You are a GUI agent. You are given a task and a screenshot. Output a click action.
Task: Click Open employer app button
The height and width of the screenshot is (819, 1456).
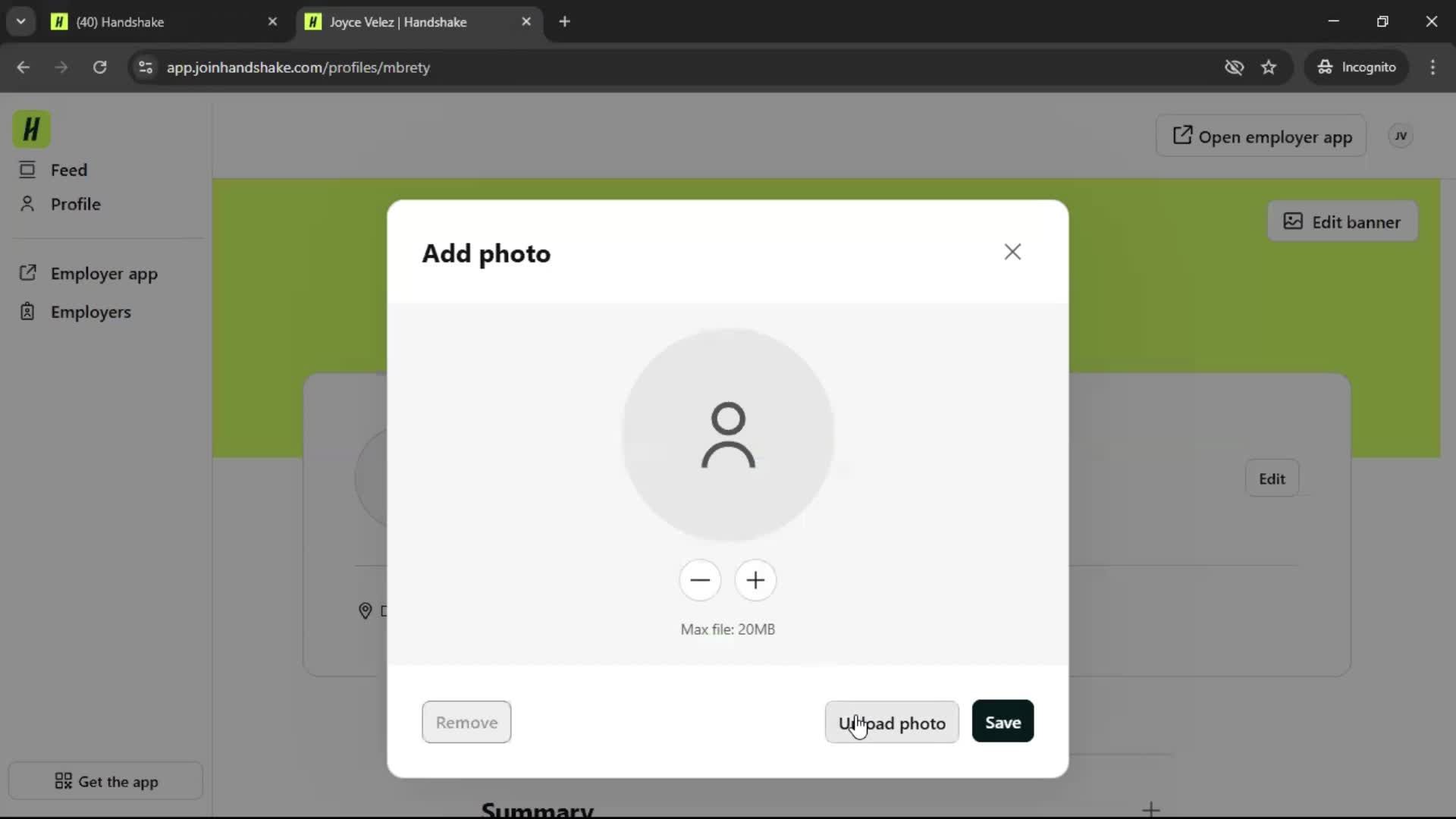pos(1261,136)
